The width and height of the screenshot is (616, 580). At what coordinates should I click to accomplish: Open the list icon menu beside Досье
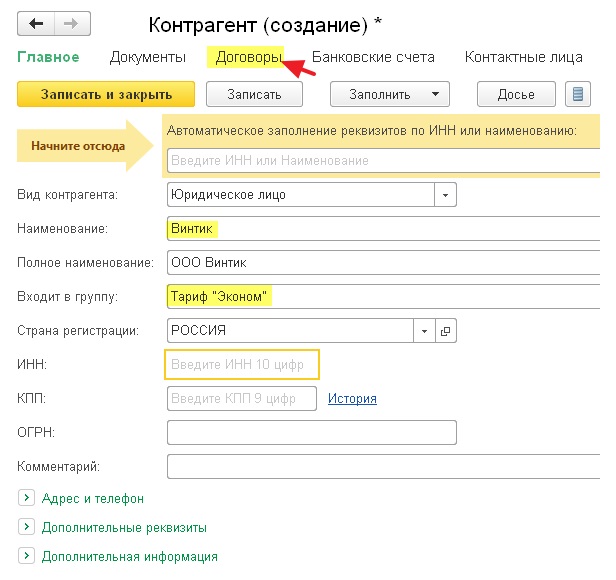click(x=578, y=94)
